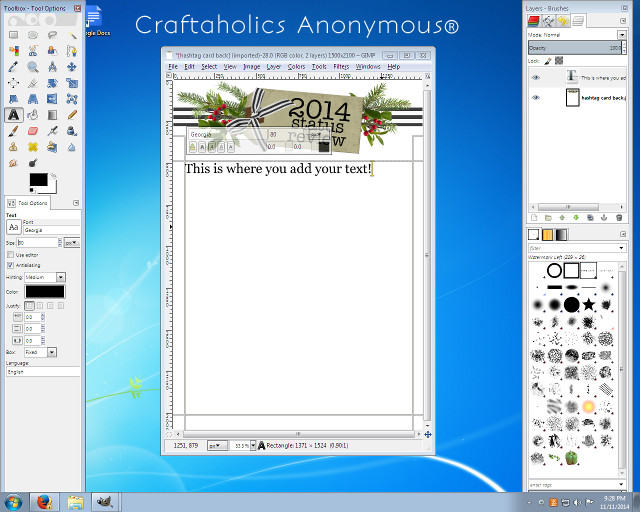Create a new layer in Layers panel
The height and width of the screenshot is (512, 640).
pyautogui.click(x=534, y=218)
